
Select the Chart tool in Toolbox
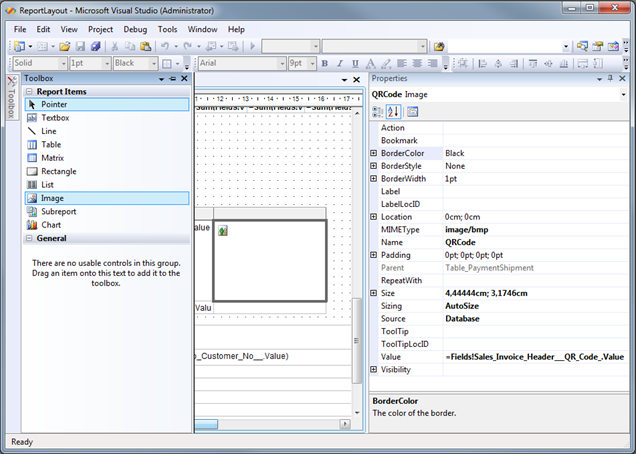pos(50,225)
